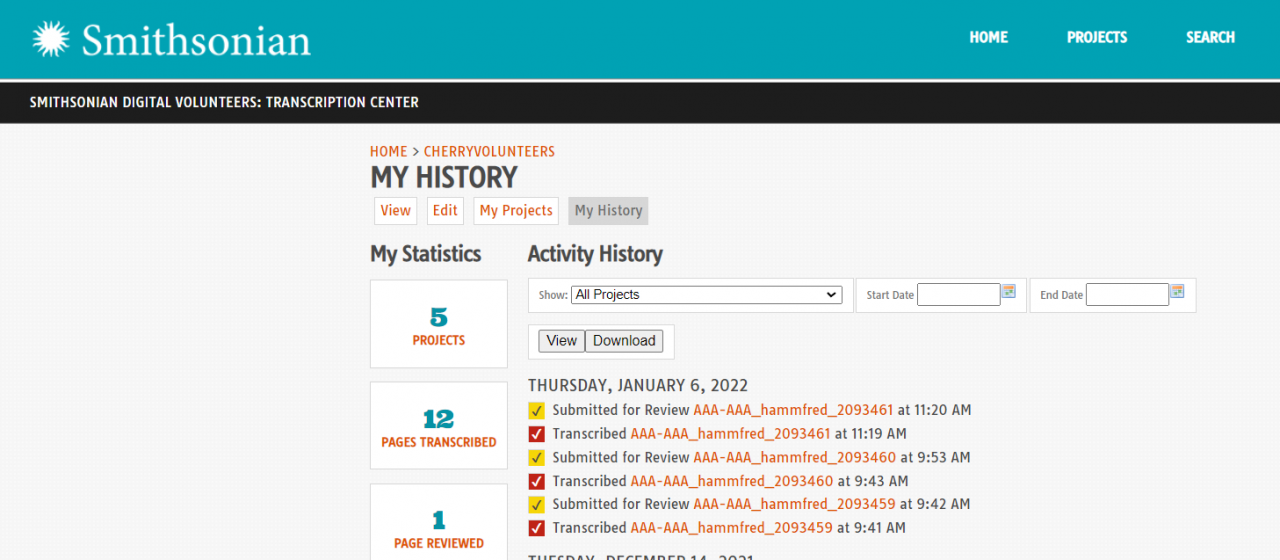Open the End Date calendar picker icon
Image resolution: width=1280 pixels, height=560 pixels.
[x=1177, y=291]
